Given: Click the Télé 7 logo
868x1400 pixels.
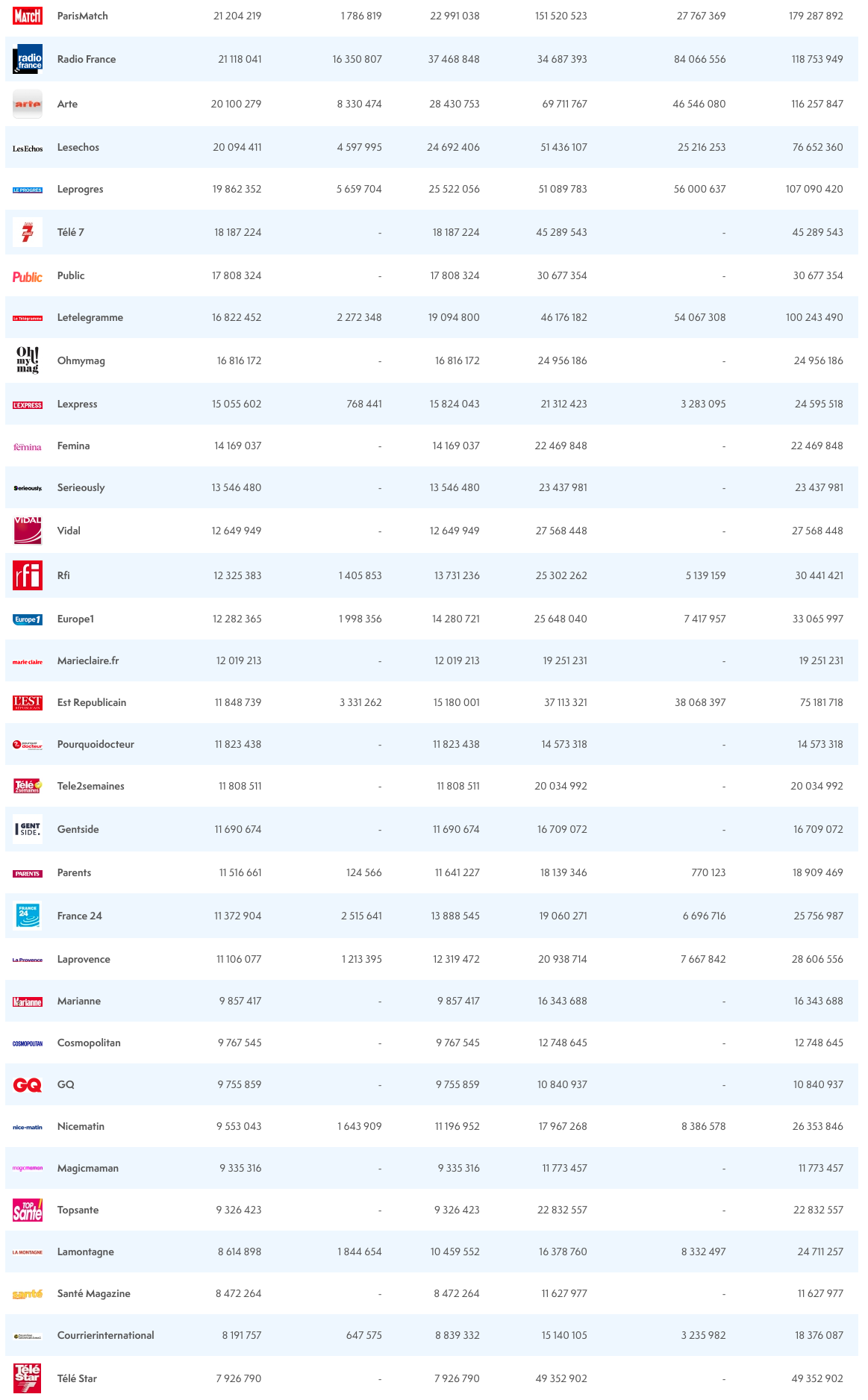Looking at the screenshot, I should pyautogui.click(x=28, y=232).
